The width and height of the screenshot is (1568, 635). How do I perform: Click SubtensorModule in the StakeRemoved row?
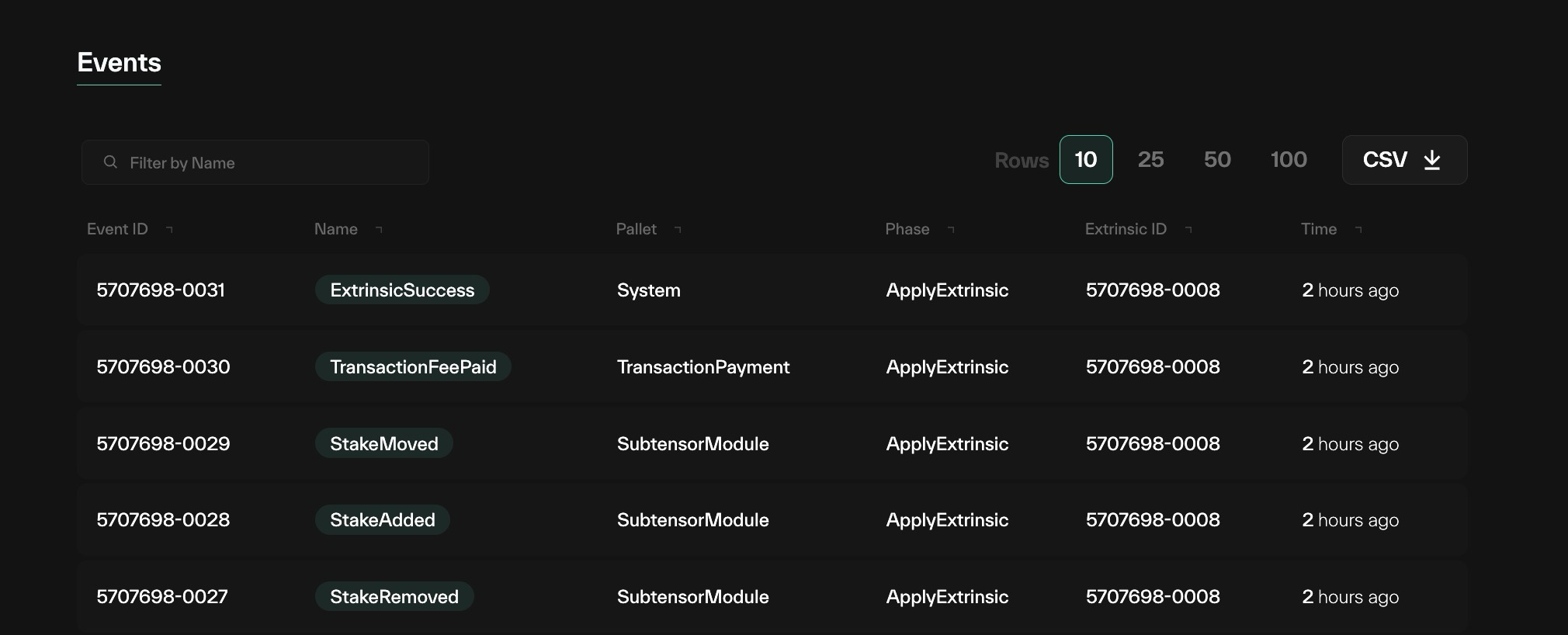point(693,597)
